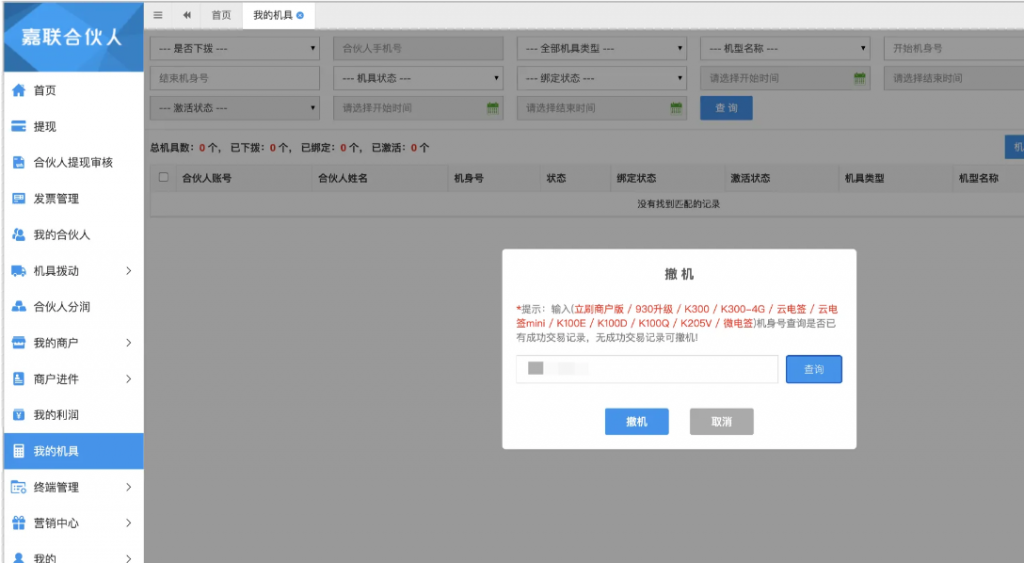
Task: Click the 取消 button in dialog
Action: pyautogui.click(x=721, y=422)
